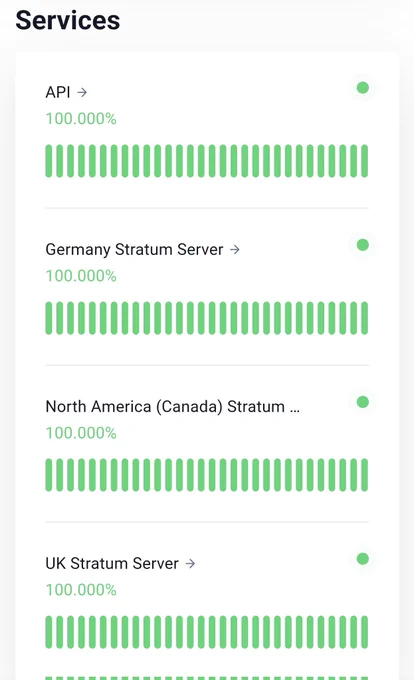The image size is (414, 680).
Task: Click green status dot for North America Stratum
Action: [x=363, y=402]
